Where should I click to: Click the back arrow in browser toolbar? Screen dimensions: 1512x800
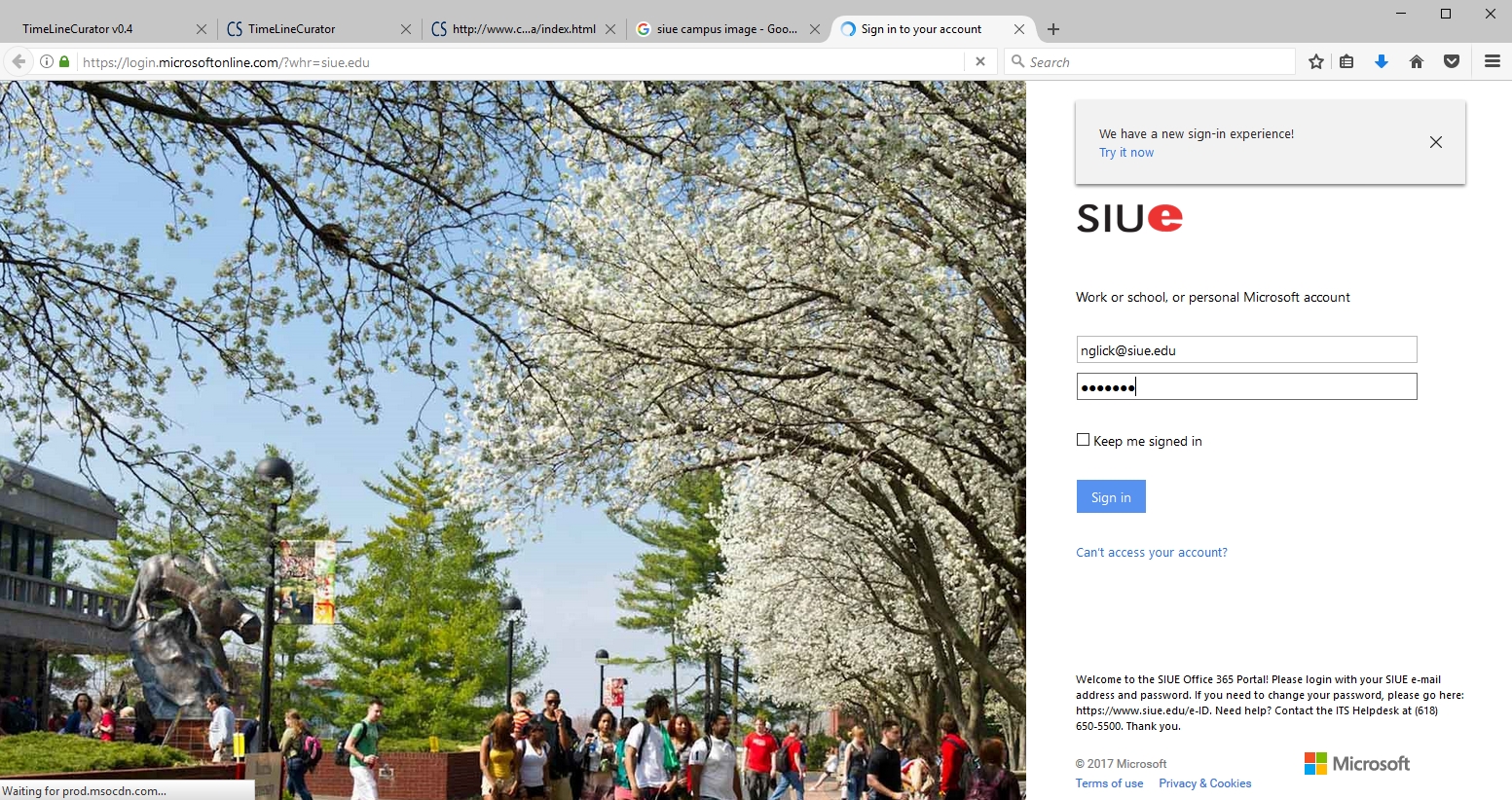pyautogui.click(x=18, y=61)
